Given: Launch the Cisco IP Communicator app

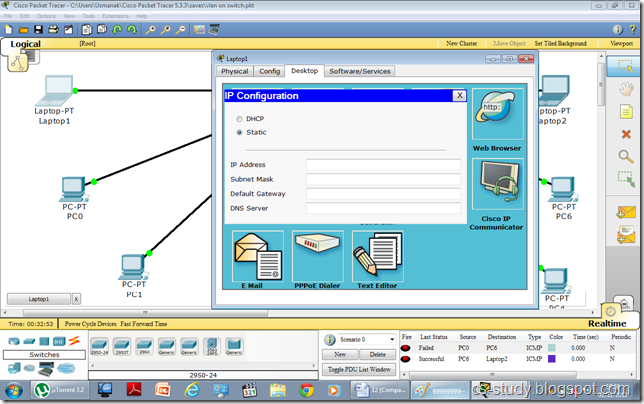Looking at the screenshot, I should pyautogui.click(x=497, y=184).
